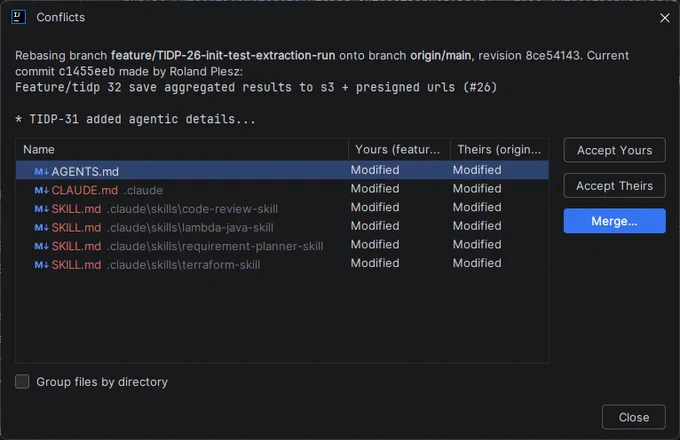The image size is (680, 440).
Task: Enable Group files by directory checkbox
Action: coord(22,381)
